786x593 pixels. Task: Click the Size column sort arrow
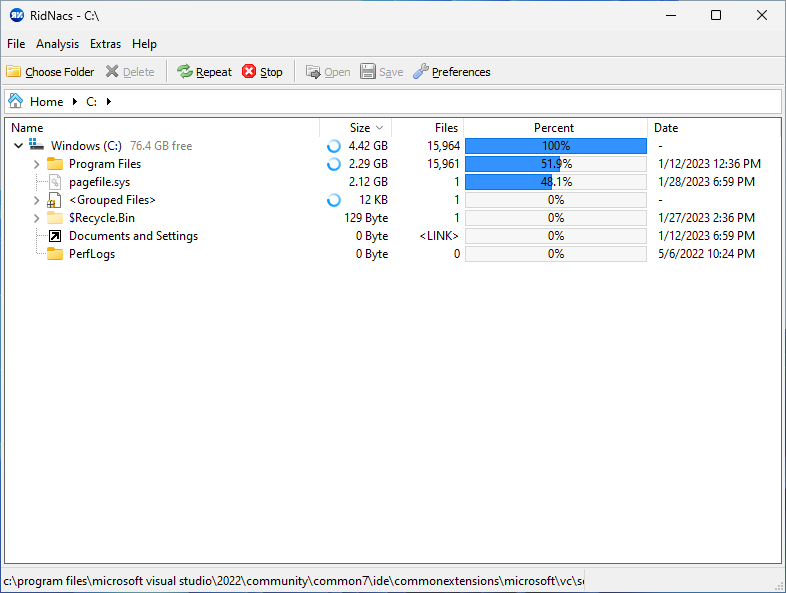[379, 128]
